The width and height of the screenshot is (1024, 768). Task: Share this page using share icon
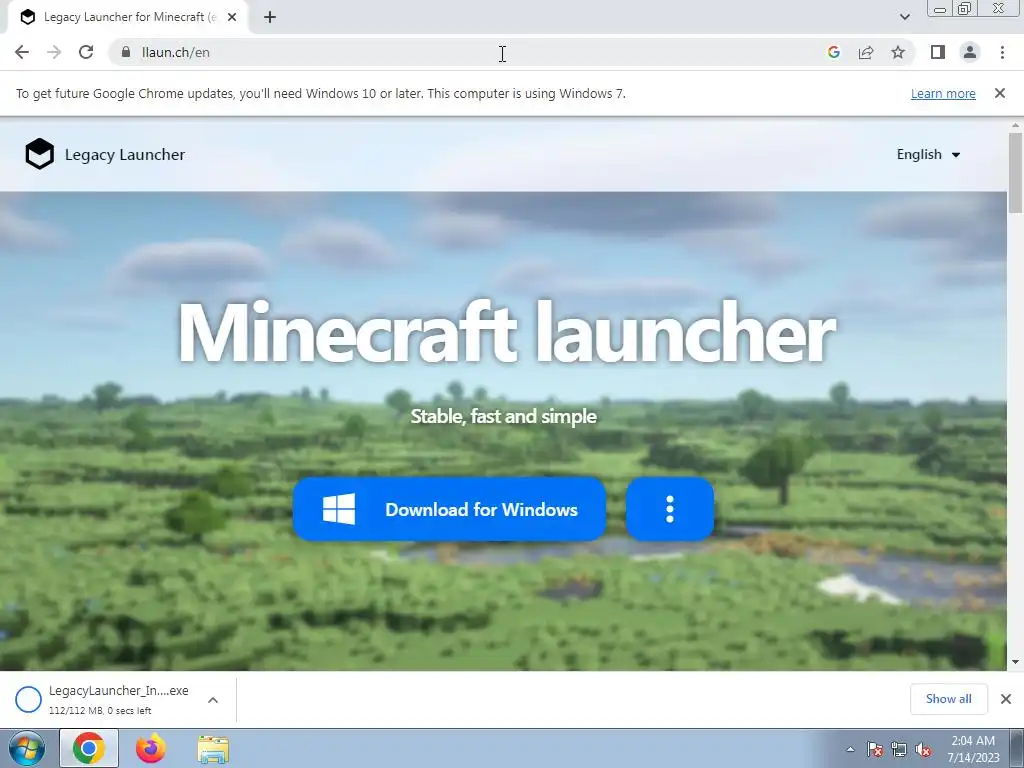(x=866, y=52)
